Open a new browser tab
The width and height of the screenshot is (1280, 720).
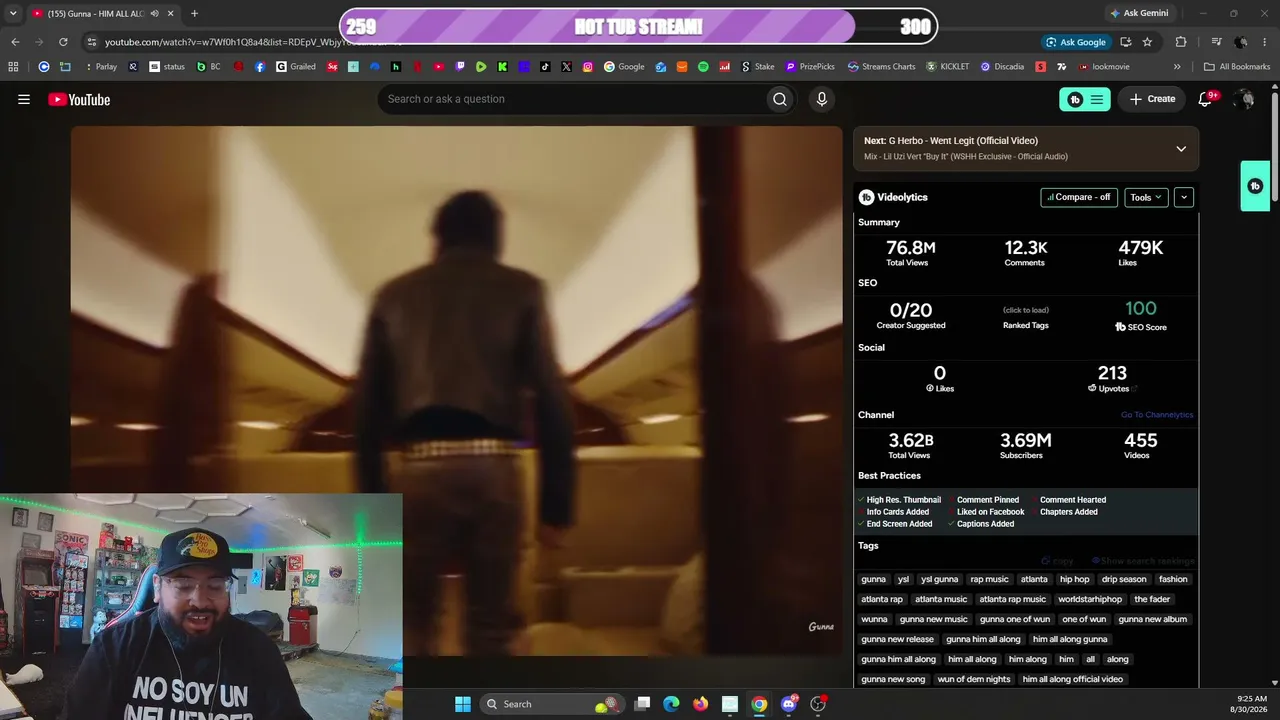[194, 14]
